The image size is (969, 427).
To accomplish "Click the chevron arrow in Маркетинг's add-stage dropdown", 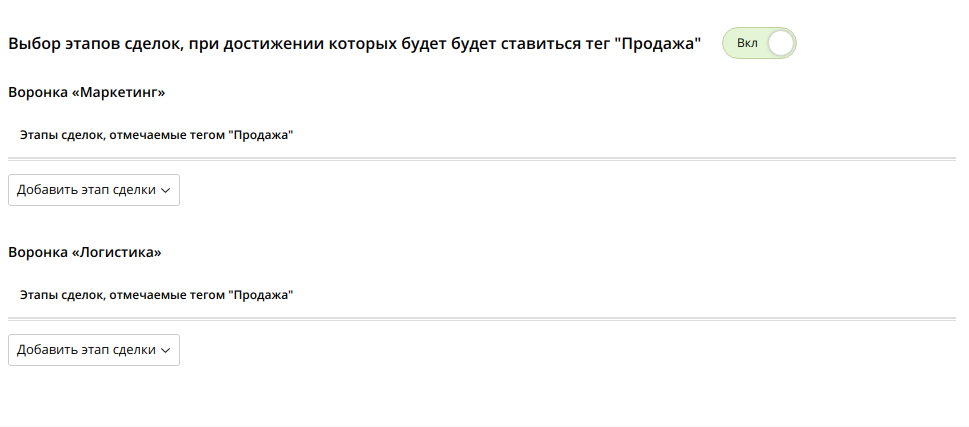I will point(166,191).
